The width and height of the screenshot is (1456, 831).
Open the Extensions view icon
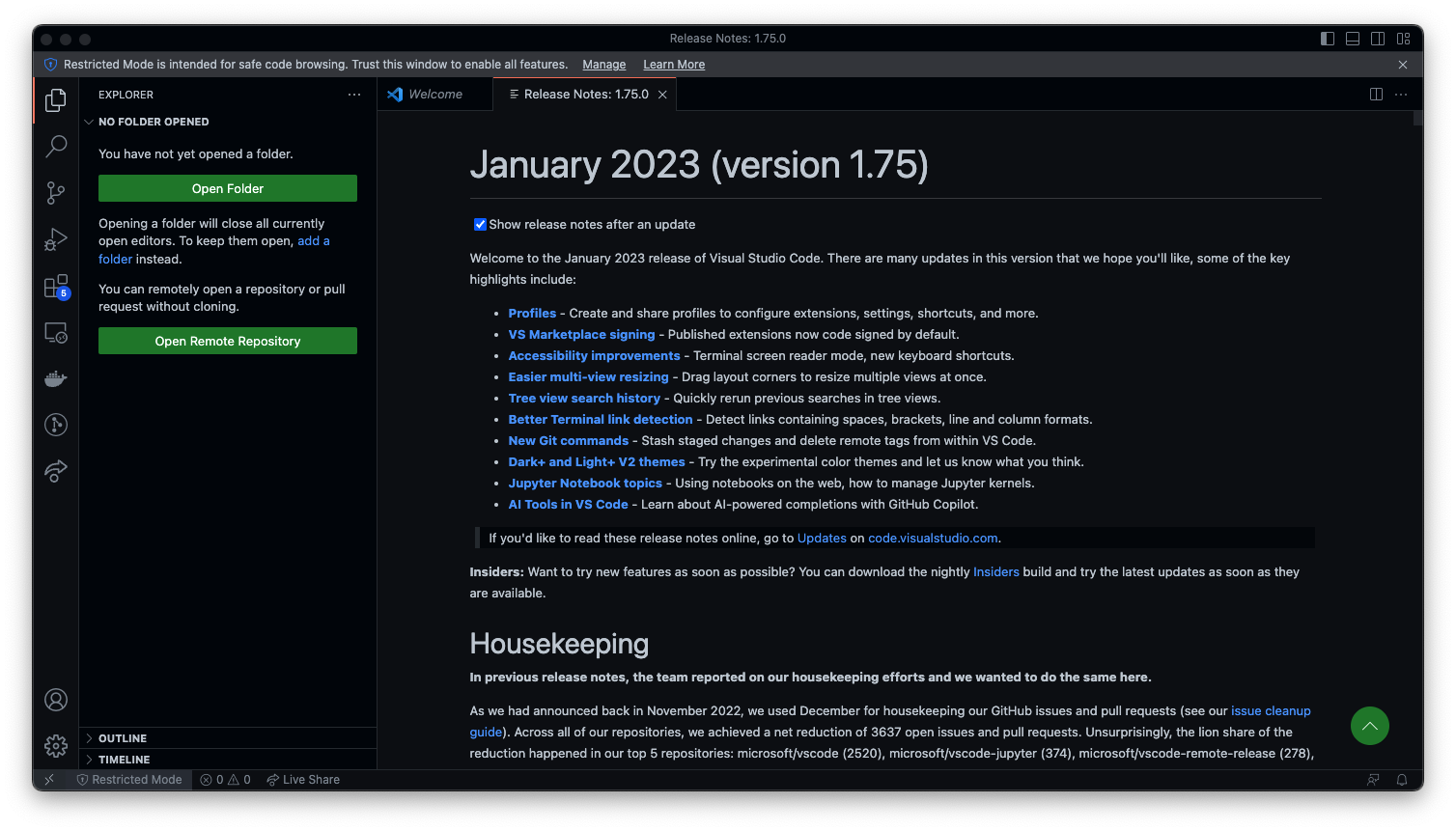click(x=56, y=287)
